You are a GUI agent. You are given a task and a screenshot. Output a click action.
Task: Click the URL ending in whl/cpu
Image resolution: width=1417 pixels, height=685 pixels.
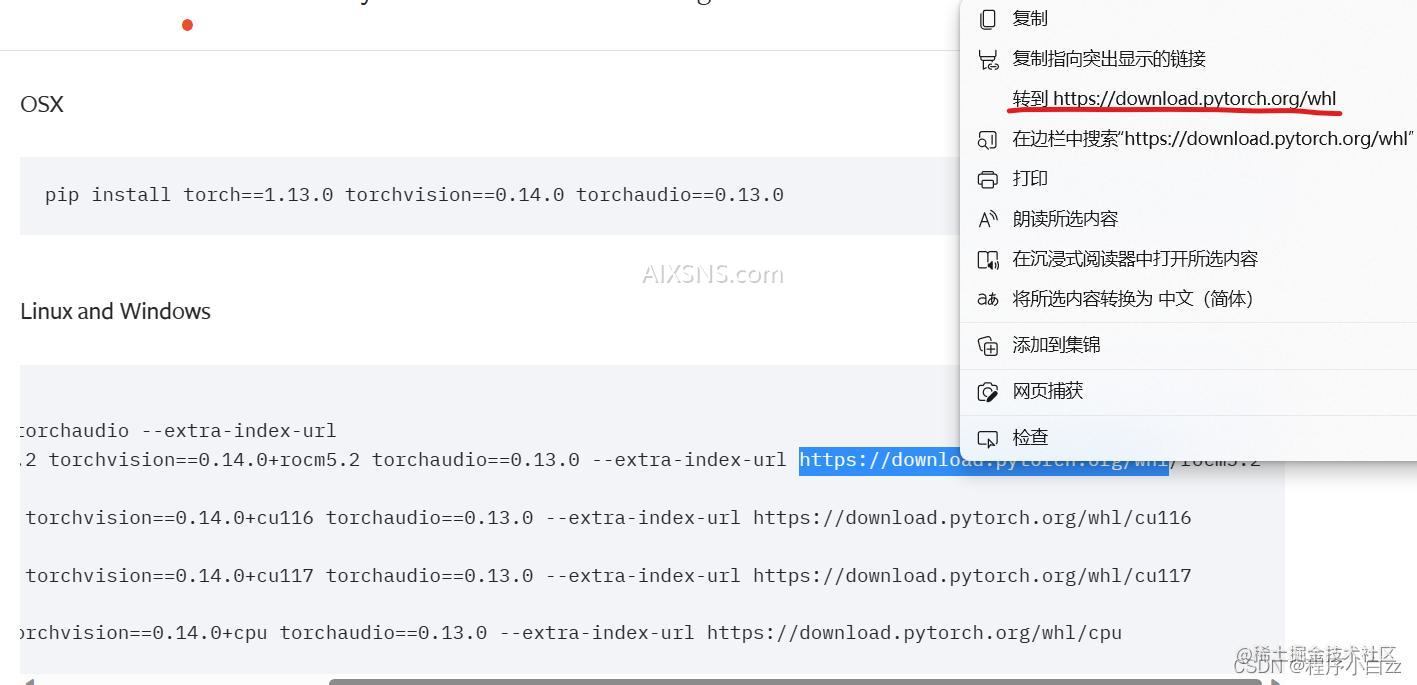(913, 633)
